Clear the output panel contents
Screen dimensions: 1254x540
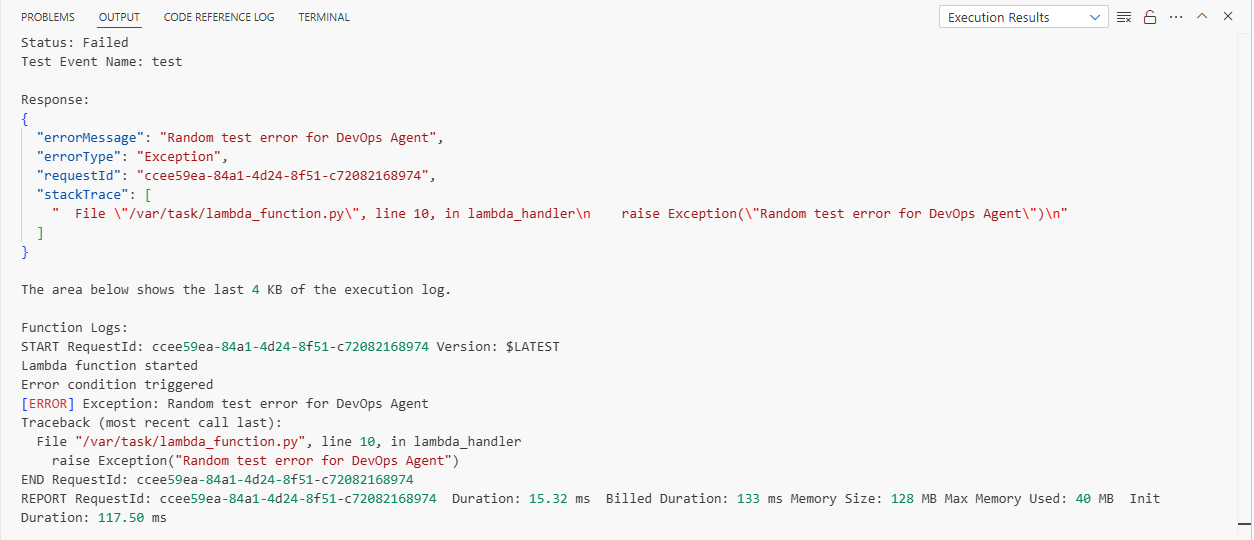[1124, 17]
